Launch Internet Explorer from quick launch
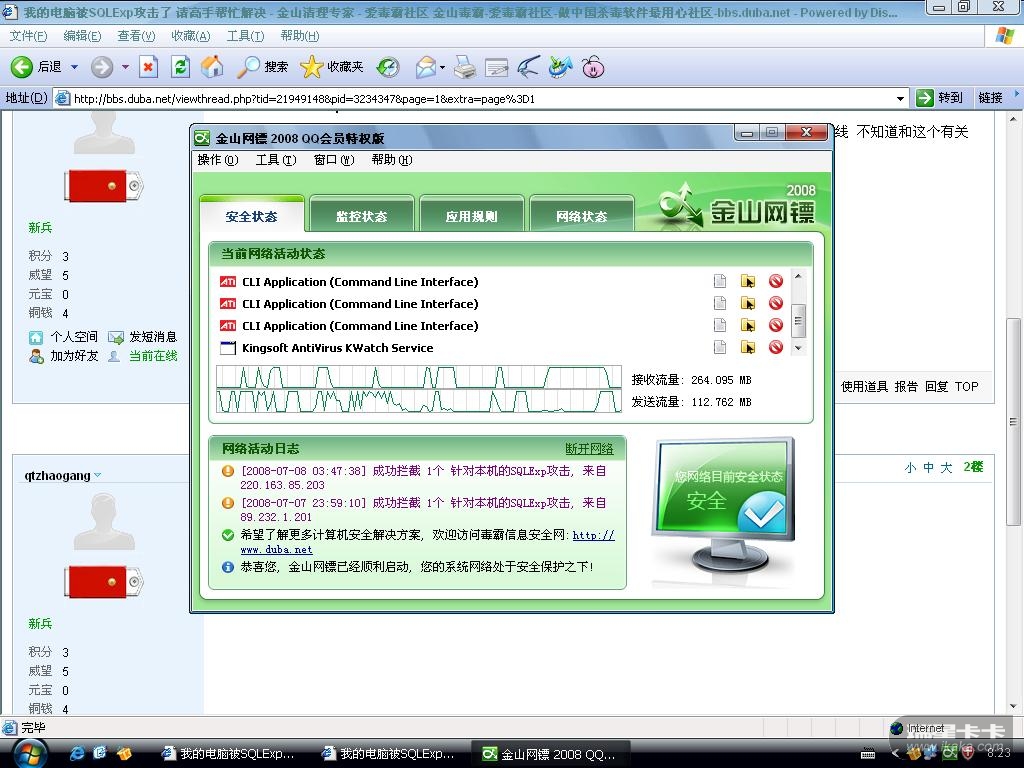1024x768 pixels. [77, 754]
